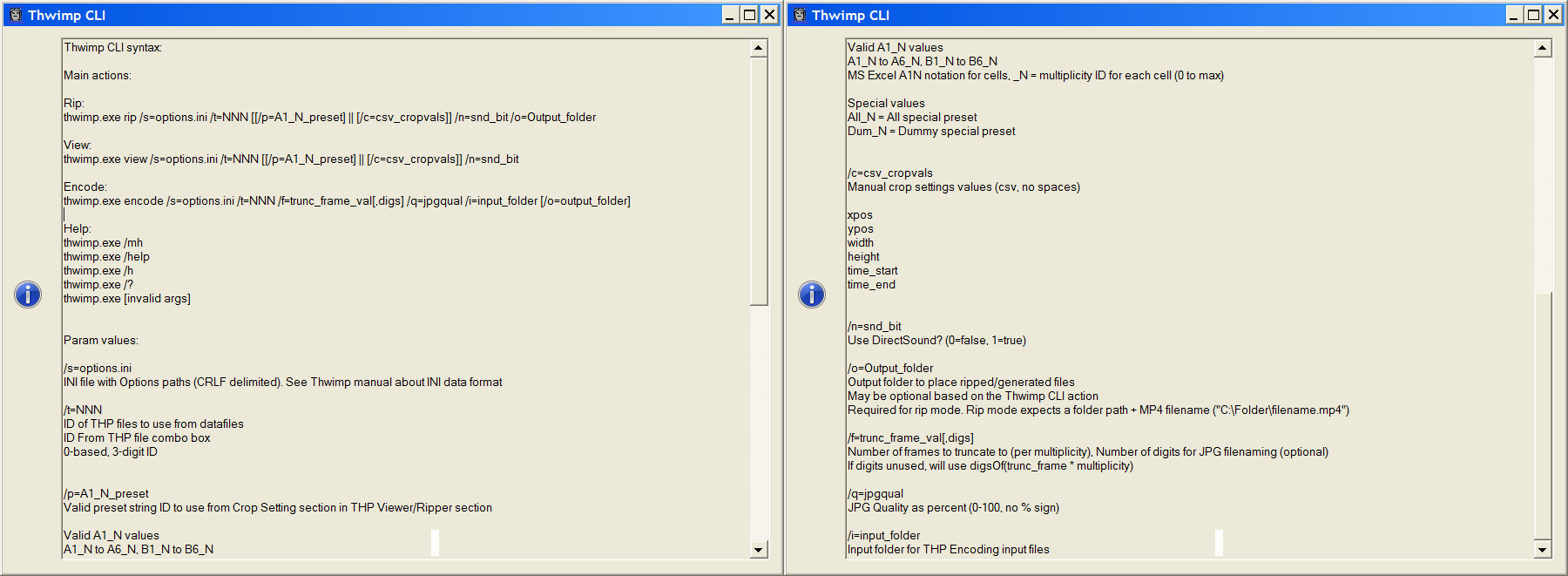The width and height of the screenshot is (1568, 576).
Task: Click the "Main actions:" line
Action: (98, 76)
